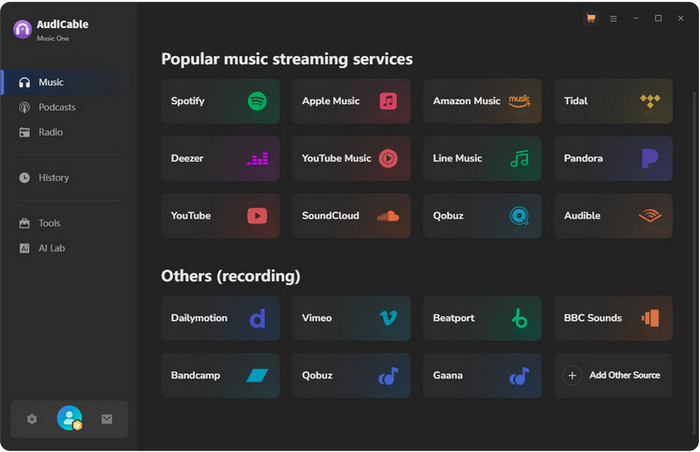Click the pink Apple Music note icon

(388, 101)
